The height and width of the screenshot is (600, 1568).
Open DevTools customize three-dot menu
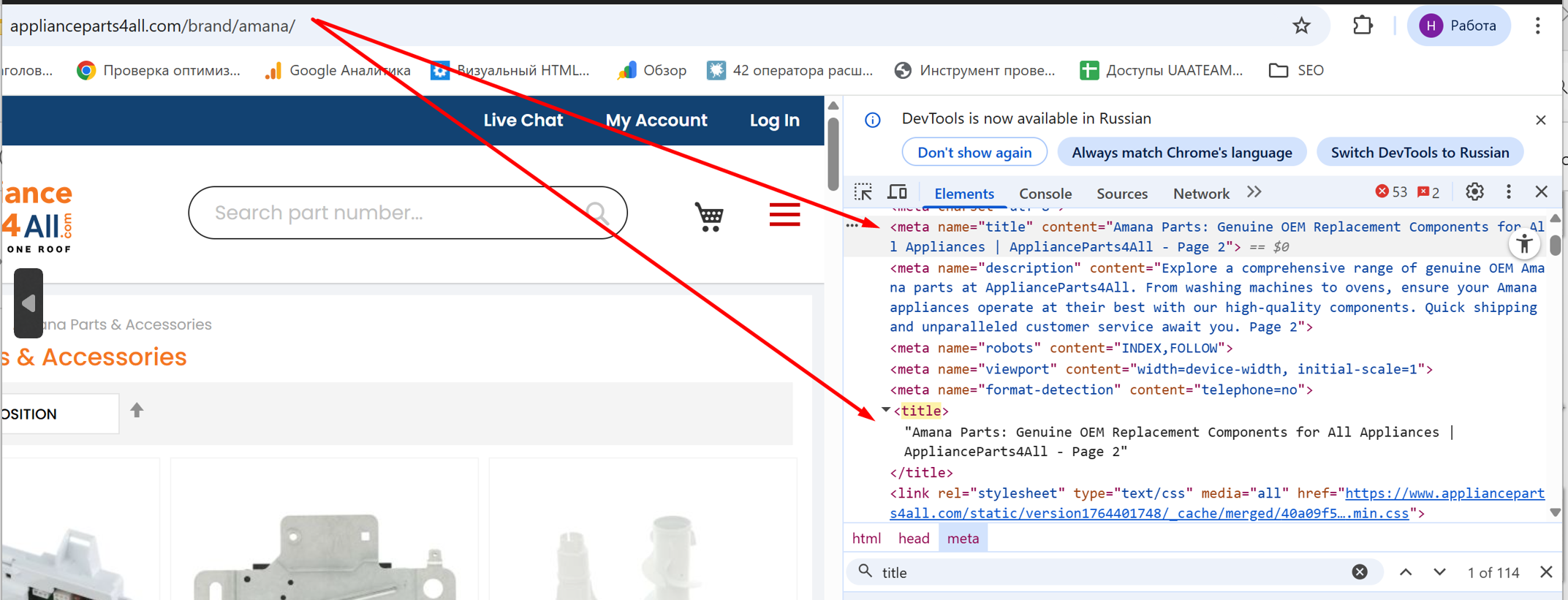(x=1509, y=192)
